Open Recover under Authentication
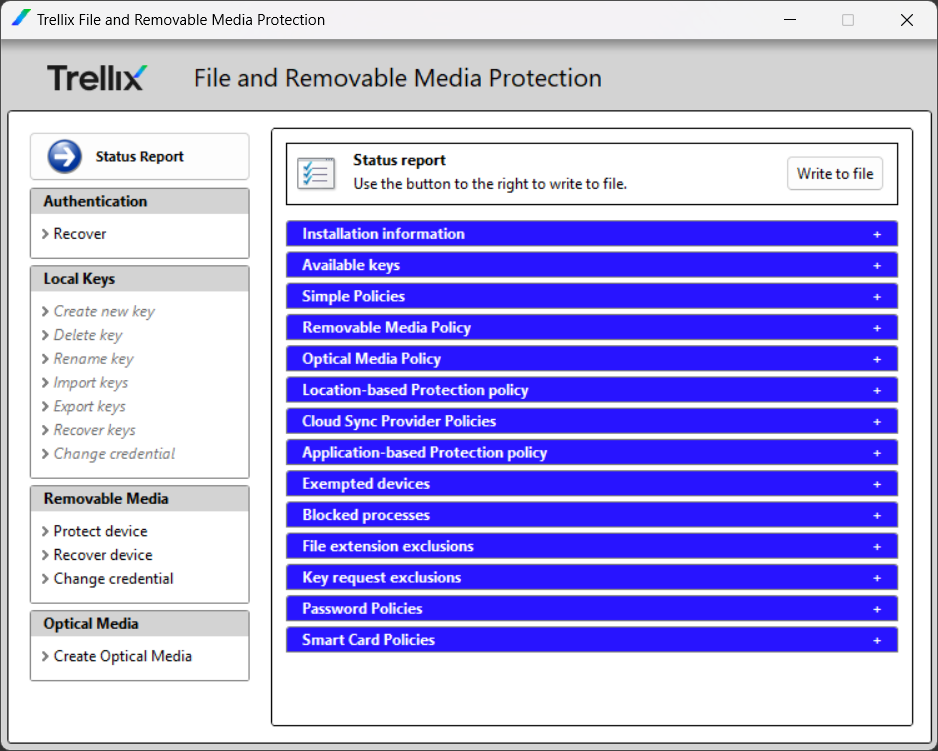938x751 pixels. [x=80, y=233]
